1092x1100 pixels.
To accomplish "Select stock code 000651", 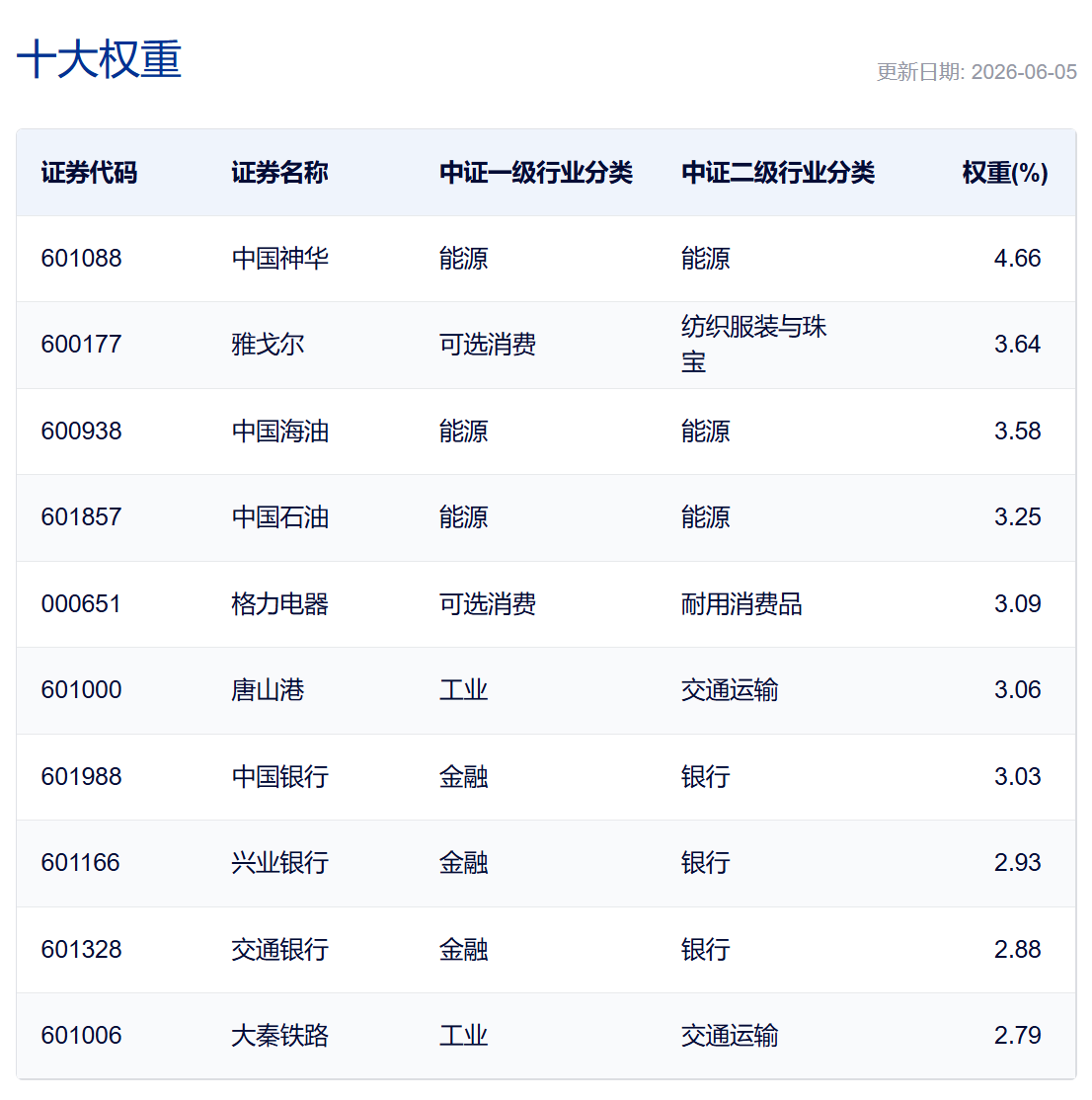I will (81, 604).
